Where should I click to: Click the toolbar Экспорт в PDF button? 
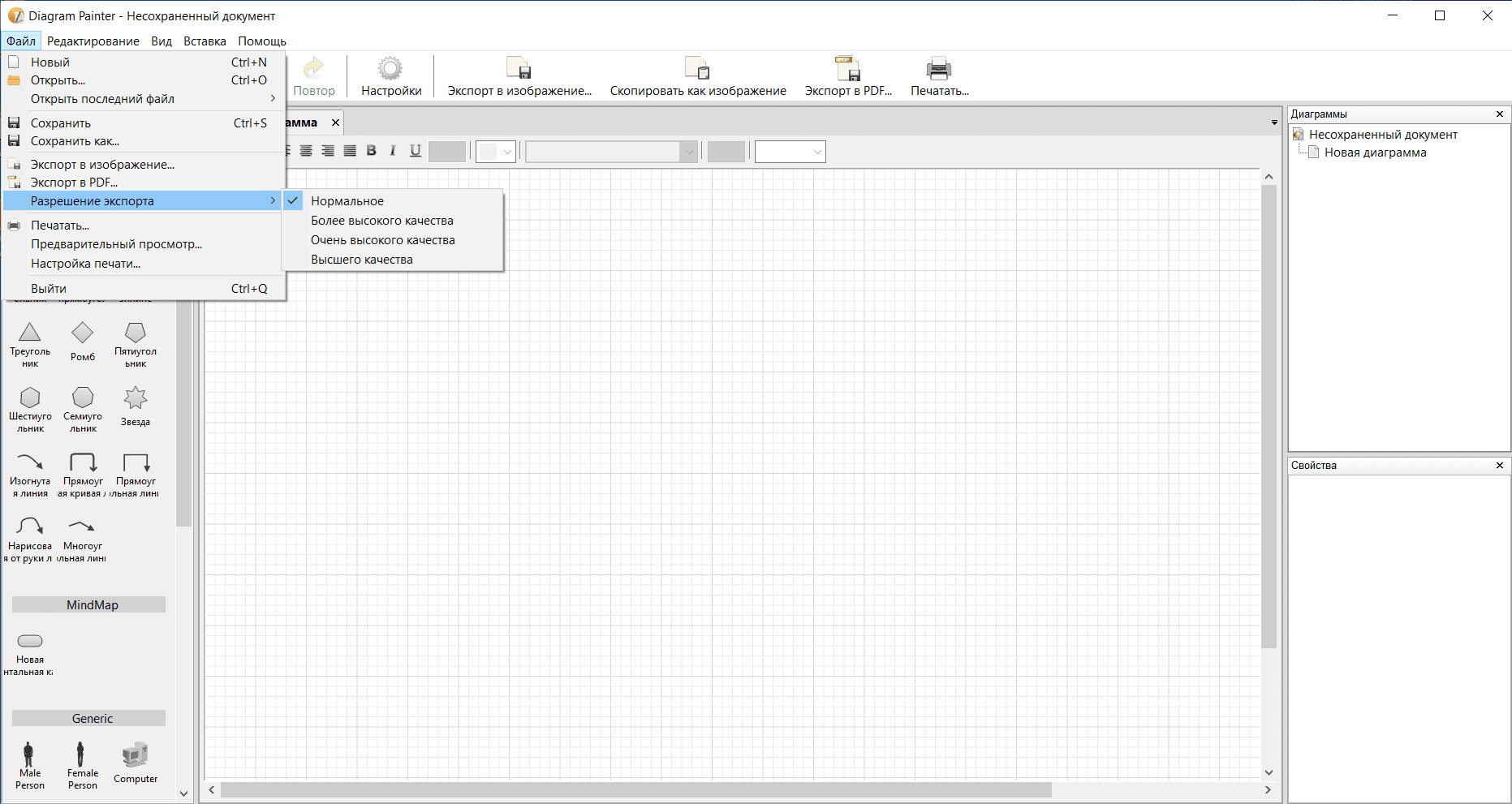coord(848,76)
